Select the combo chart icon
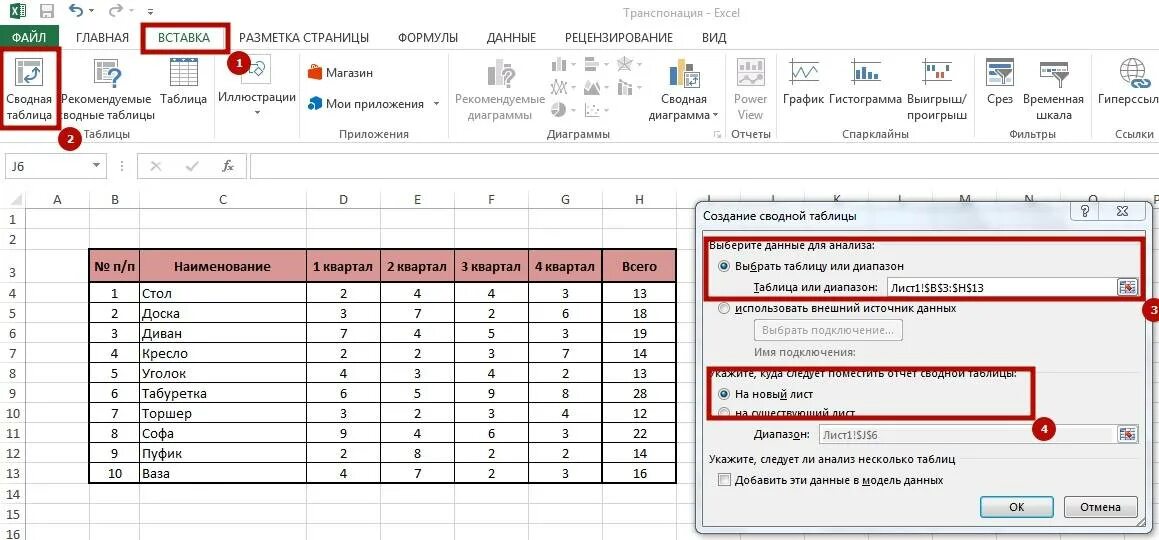The image size is (1159, 540). tap(623, 88)
